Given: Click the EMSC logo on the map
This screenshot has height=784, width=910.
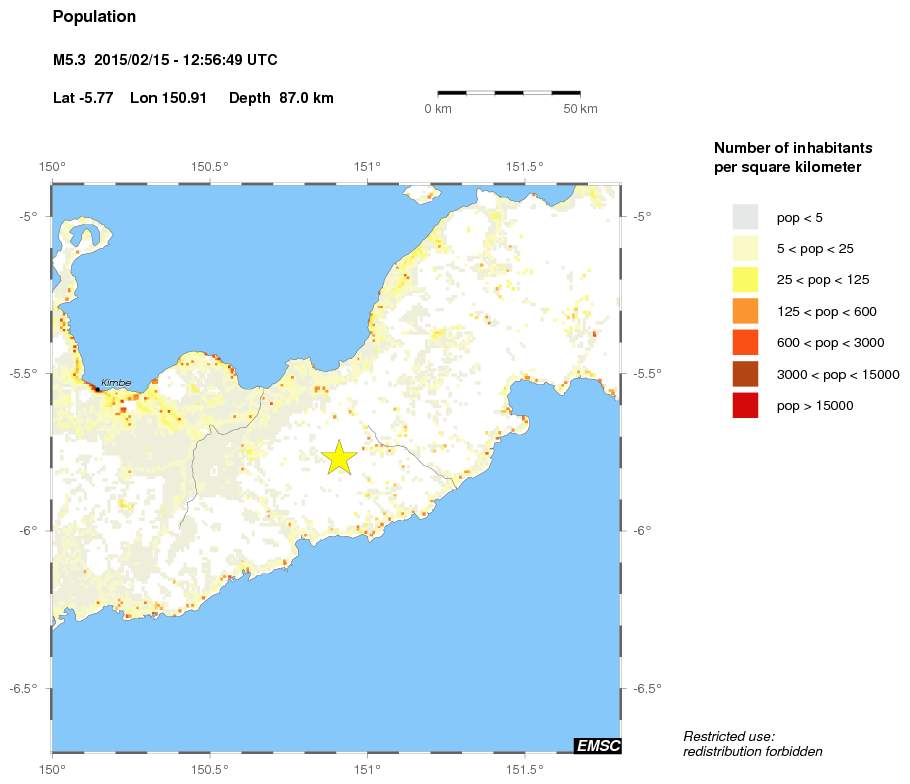Looking at the screenshot, I should point(597,745).
